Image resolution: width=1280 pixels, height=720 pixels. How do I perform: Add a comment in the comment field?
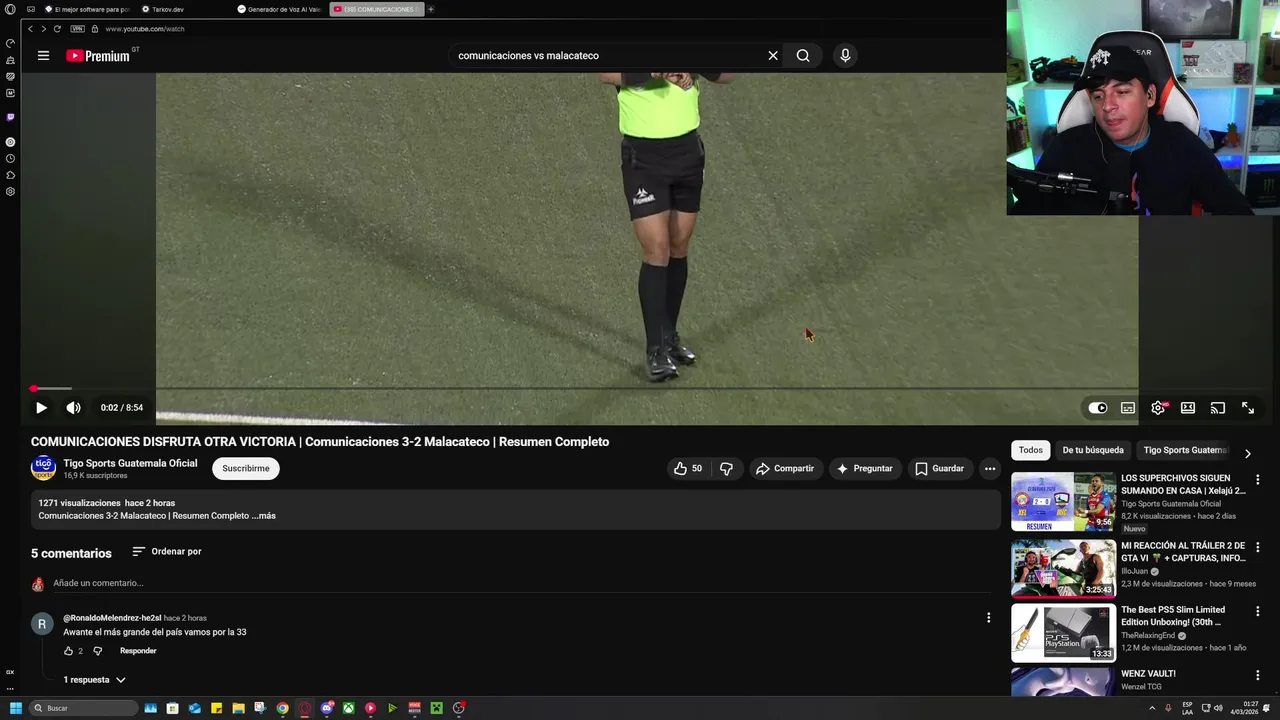tap(520, 583)
